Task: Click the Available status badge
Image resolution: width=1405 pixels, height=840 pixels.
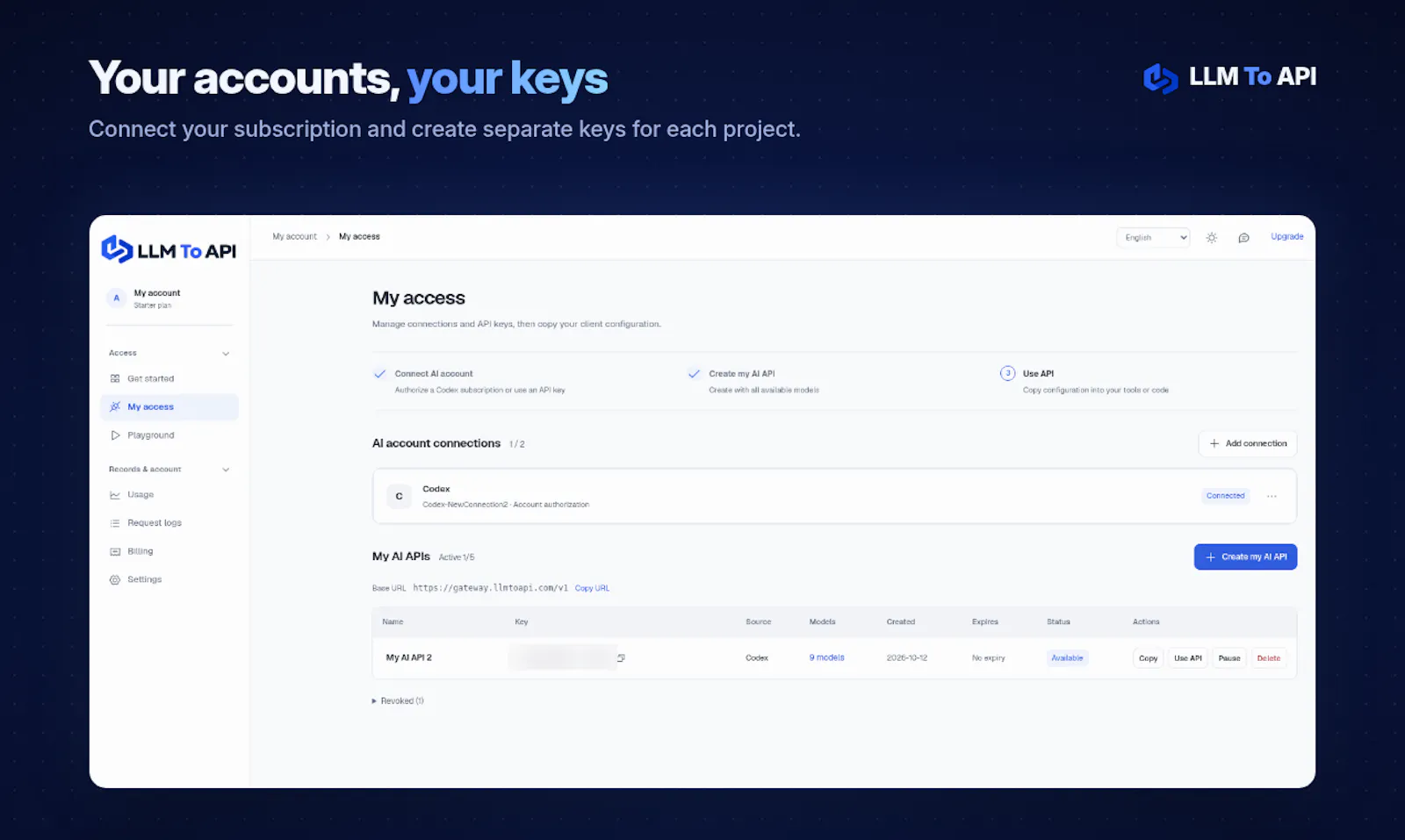Action: (x=1067, y=657)
